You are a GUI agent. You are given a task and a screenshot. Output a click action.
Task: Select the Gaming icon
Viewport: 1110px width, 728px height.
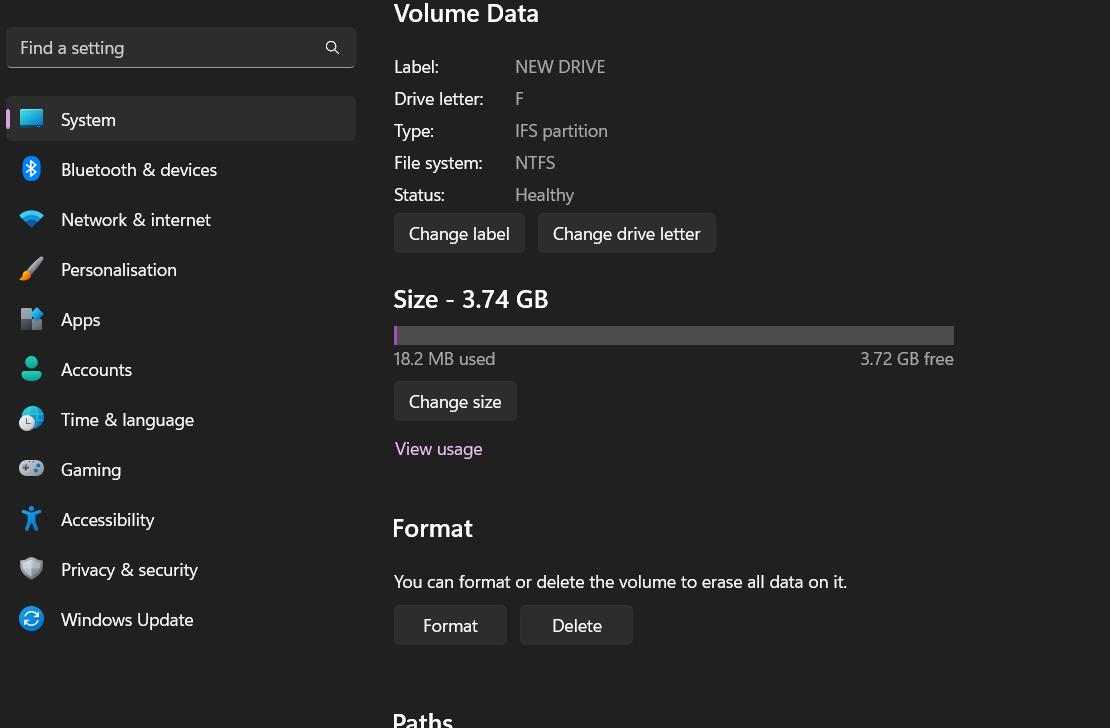(x=31, y=468)
